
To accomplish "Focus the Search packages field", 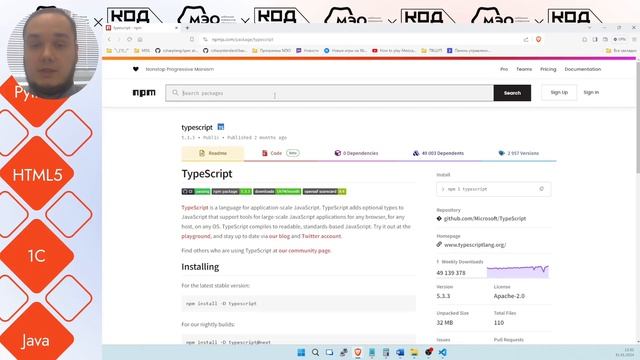I will [x=329, y=93].
